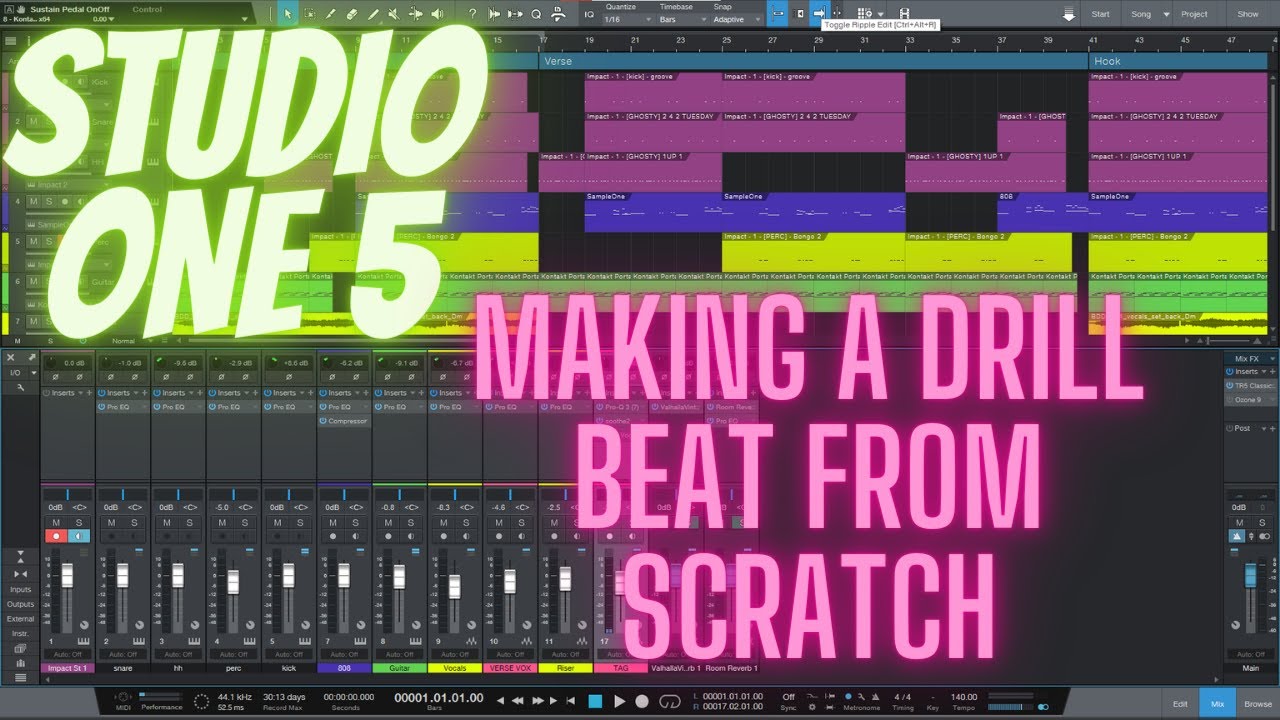
Task: Mute the Impact St 1 mixer channel
Action: tap(55, 523)
